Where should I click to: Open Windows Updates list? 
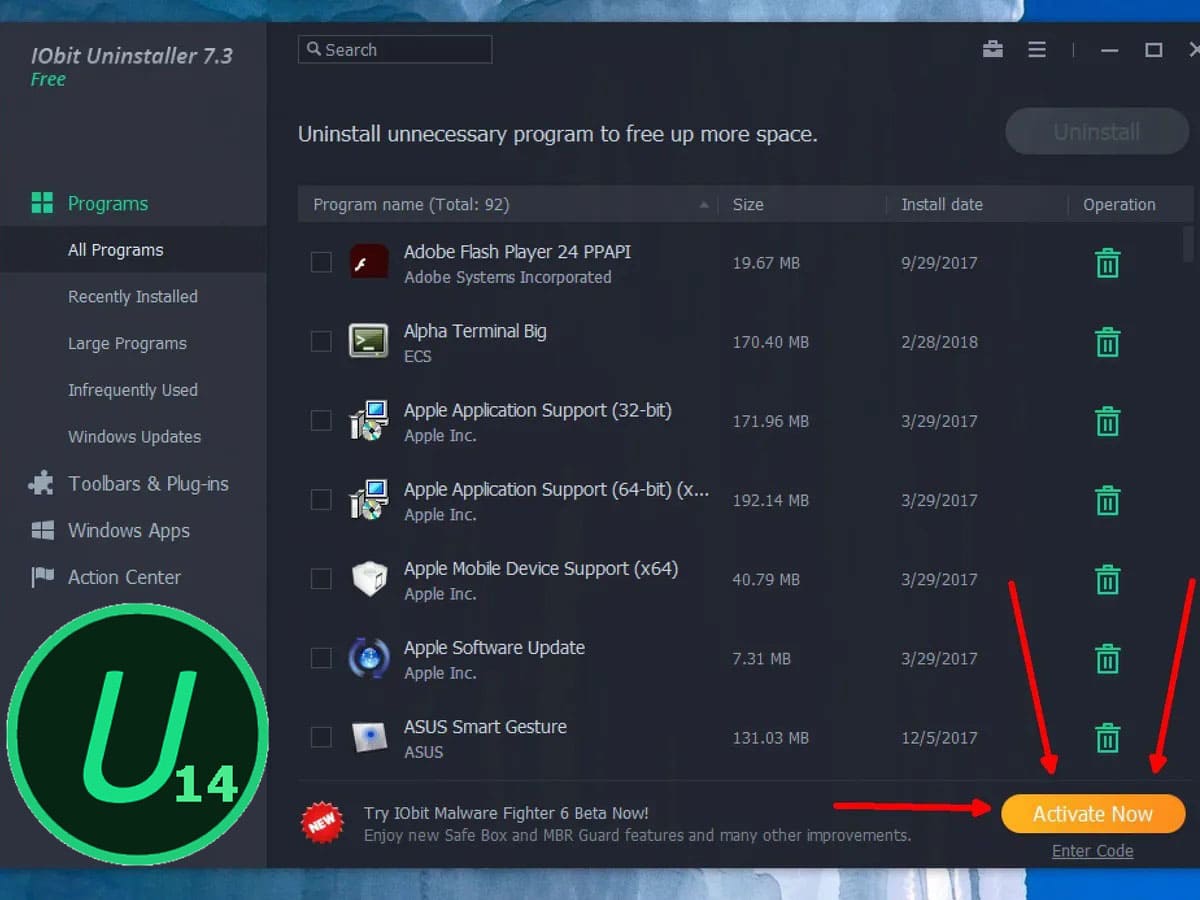pos(134,436)
